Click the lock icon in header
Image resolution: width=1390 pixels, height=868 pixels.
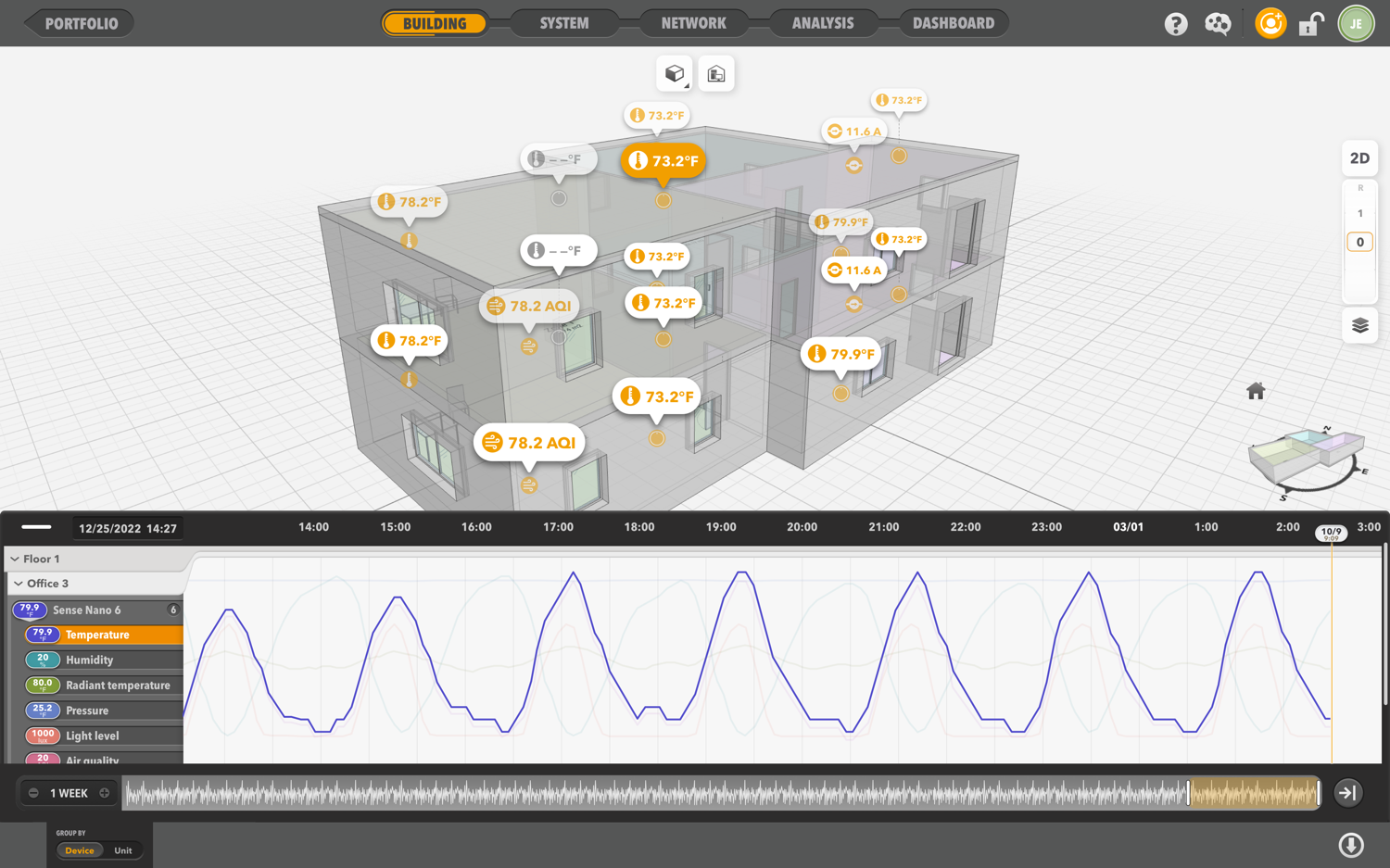[1310, 24]
